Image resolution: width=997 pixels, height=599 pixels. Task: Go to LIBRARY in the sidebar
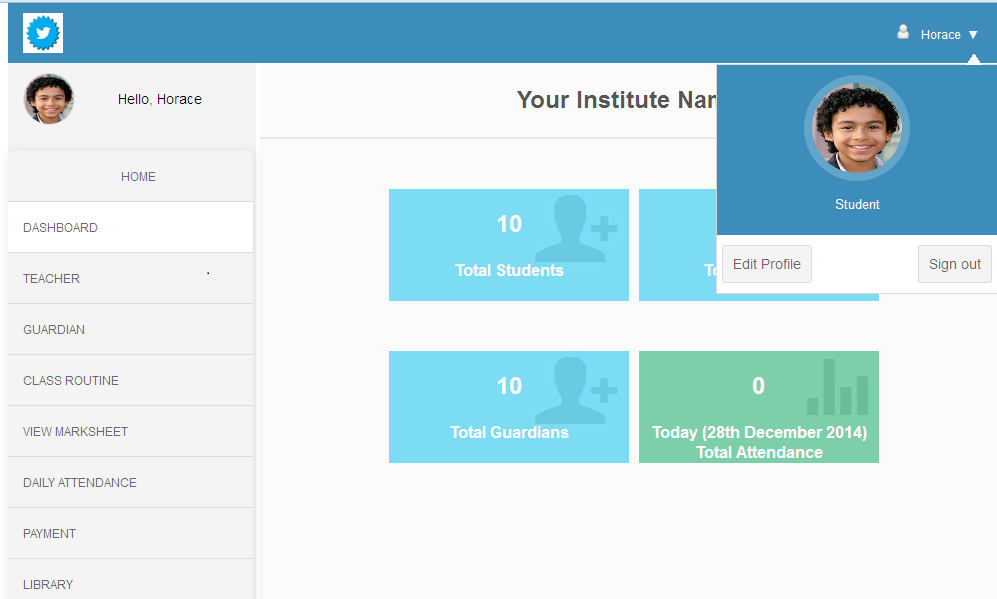coord(48,584)
